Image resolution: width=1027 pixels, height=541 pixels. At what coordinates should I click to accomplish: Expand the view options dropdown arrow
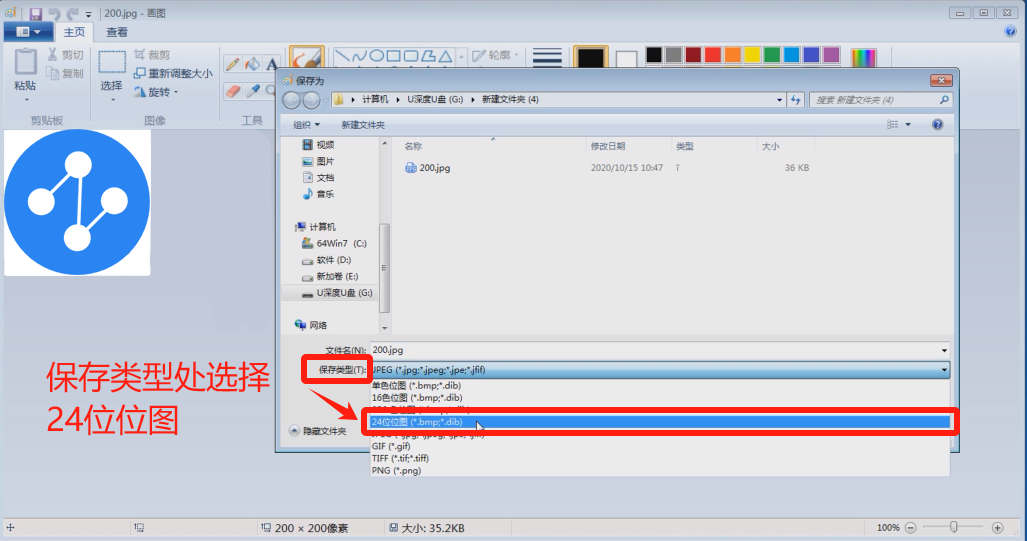(908, 125)
